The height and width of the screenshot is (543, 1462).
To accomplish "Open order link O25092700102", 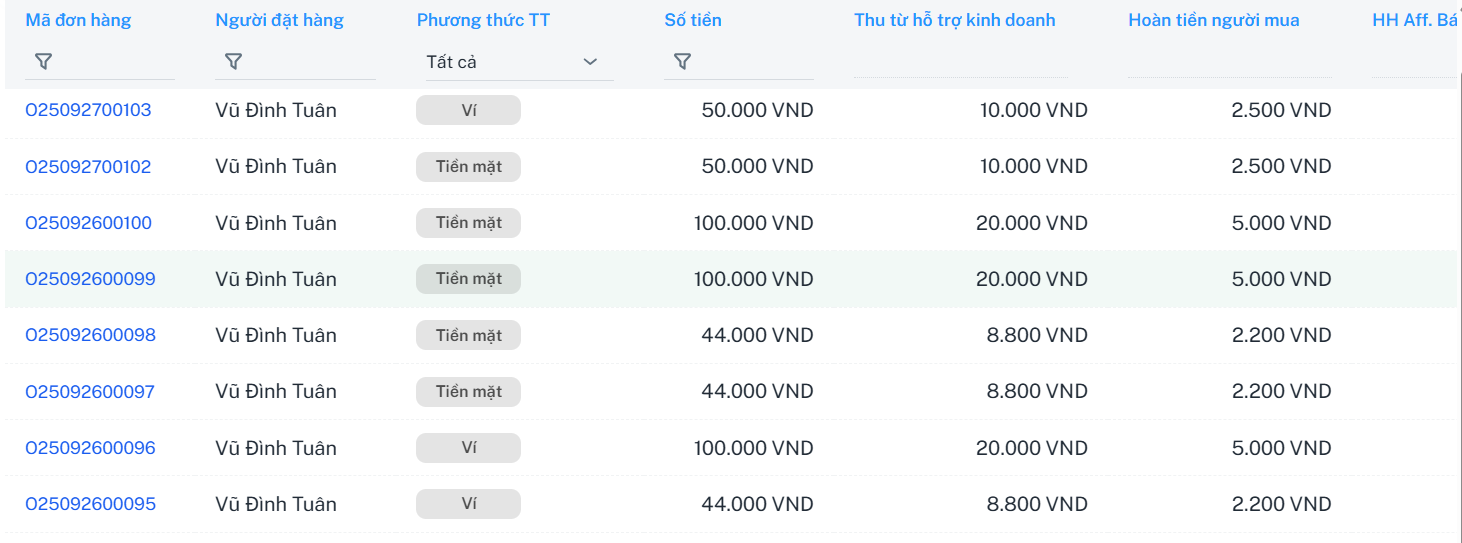I will click(88, 166).
